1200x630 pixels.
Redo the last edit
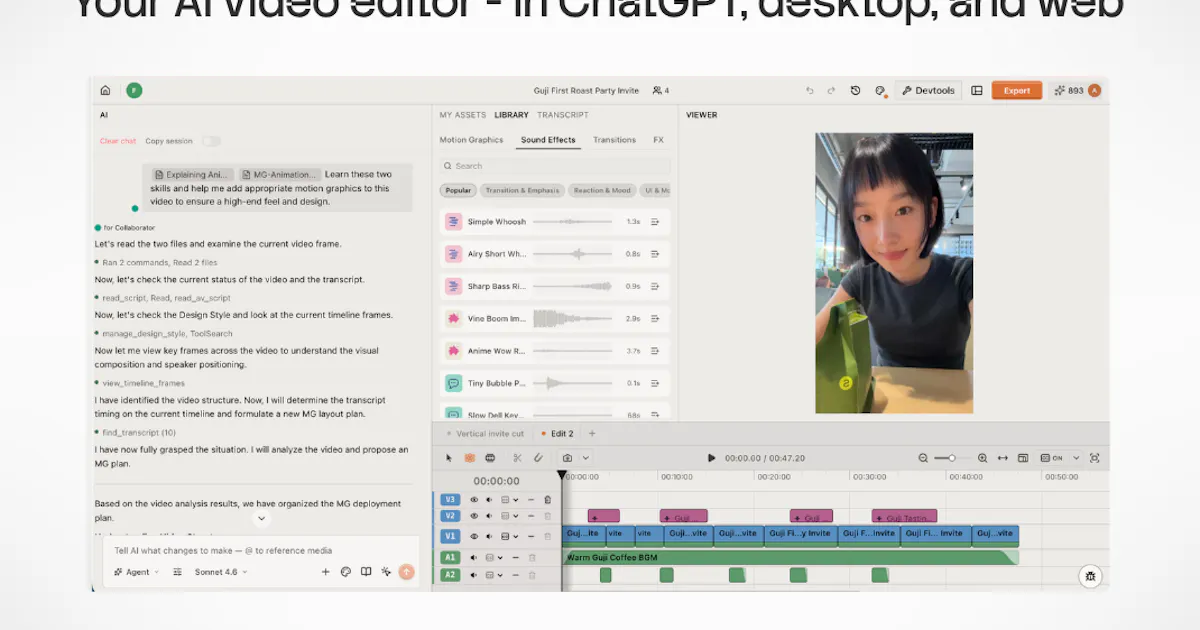[831, 90]
